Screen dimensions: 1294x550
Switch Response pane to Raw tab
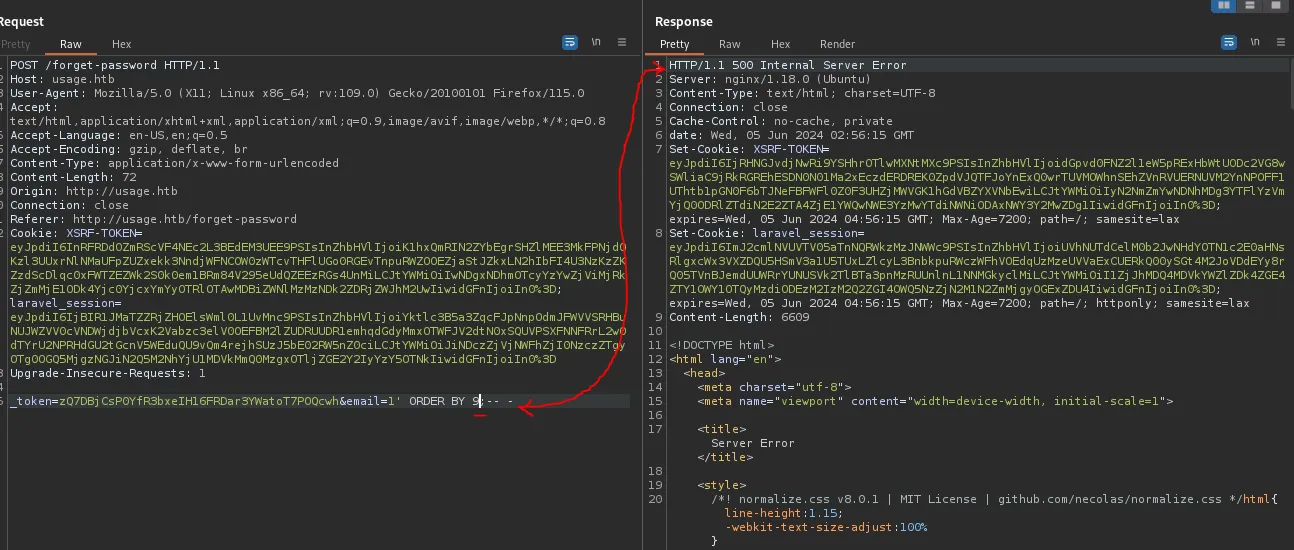(x=730, y=44)
